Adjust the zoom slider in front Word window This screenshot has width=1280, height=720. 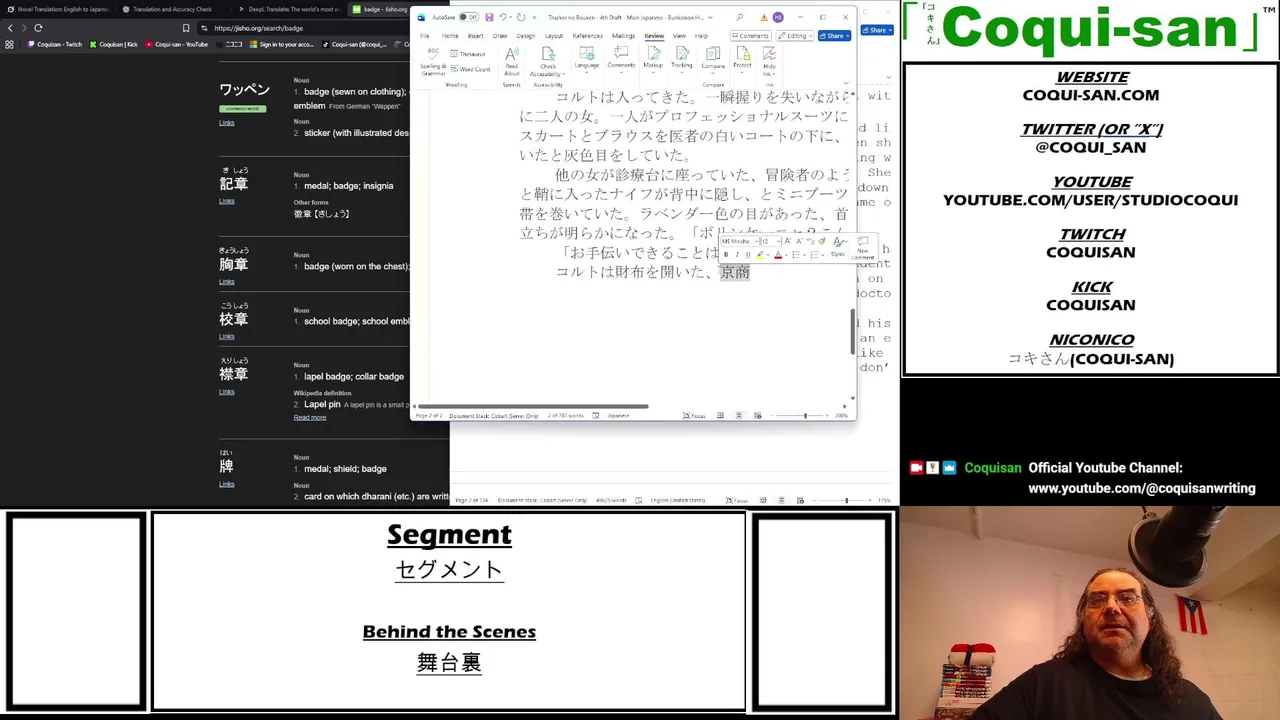(x=806, y=415)
